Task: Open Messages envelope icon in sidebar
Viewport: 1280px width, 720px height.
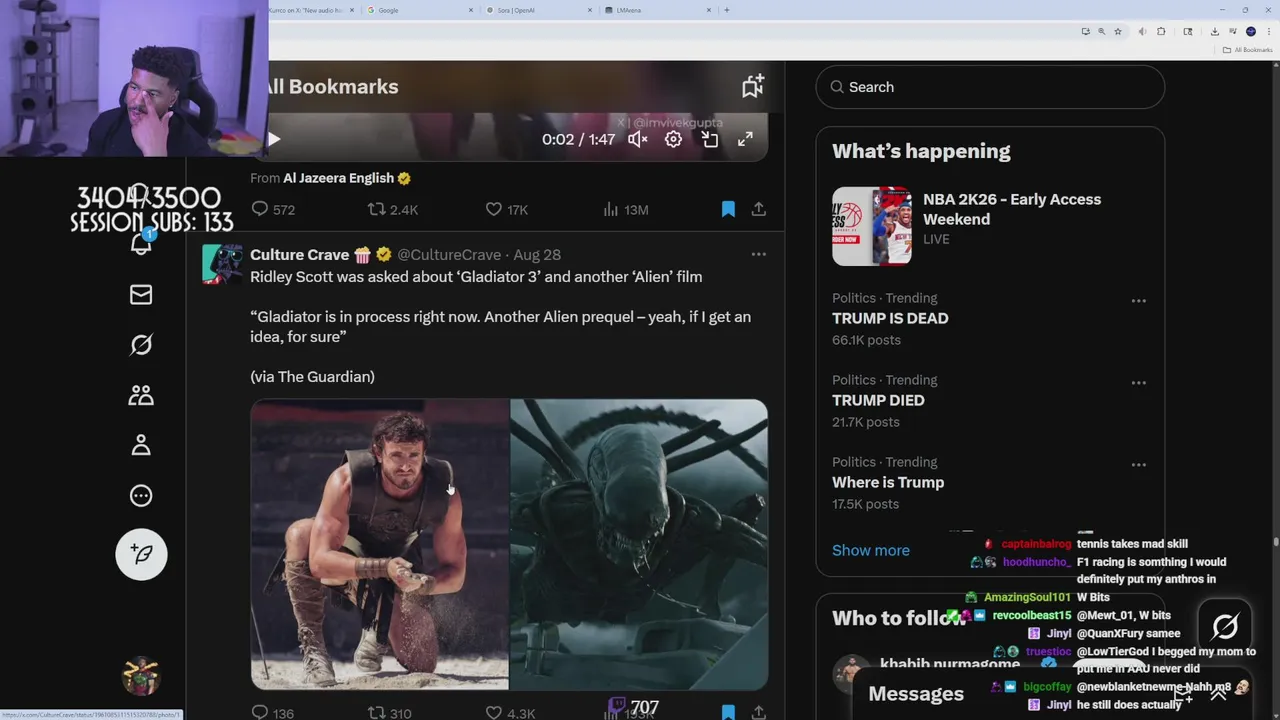Action: tap(141, 295)
